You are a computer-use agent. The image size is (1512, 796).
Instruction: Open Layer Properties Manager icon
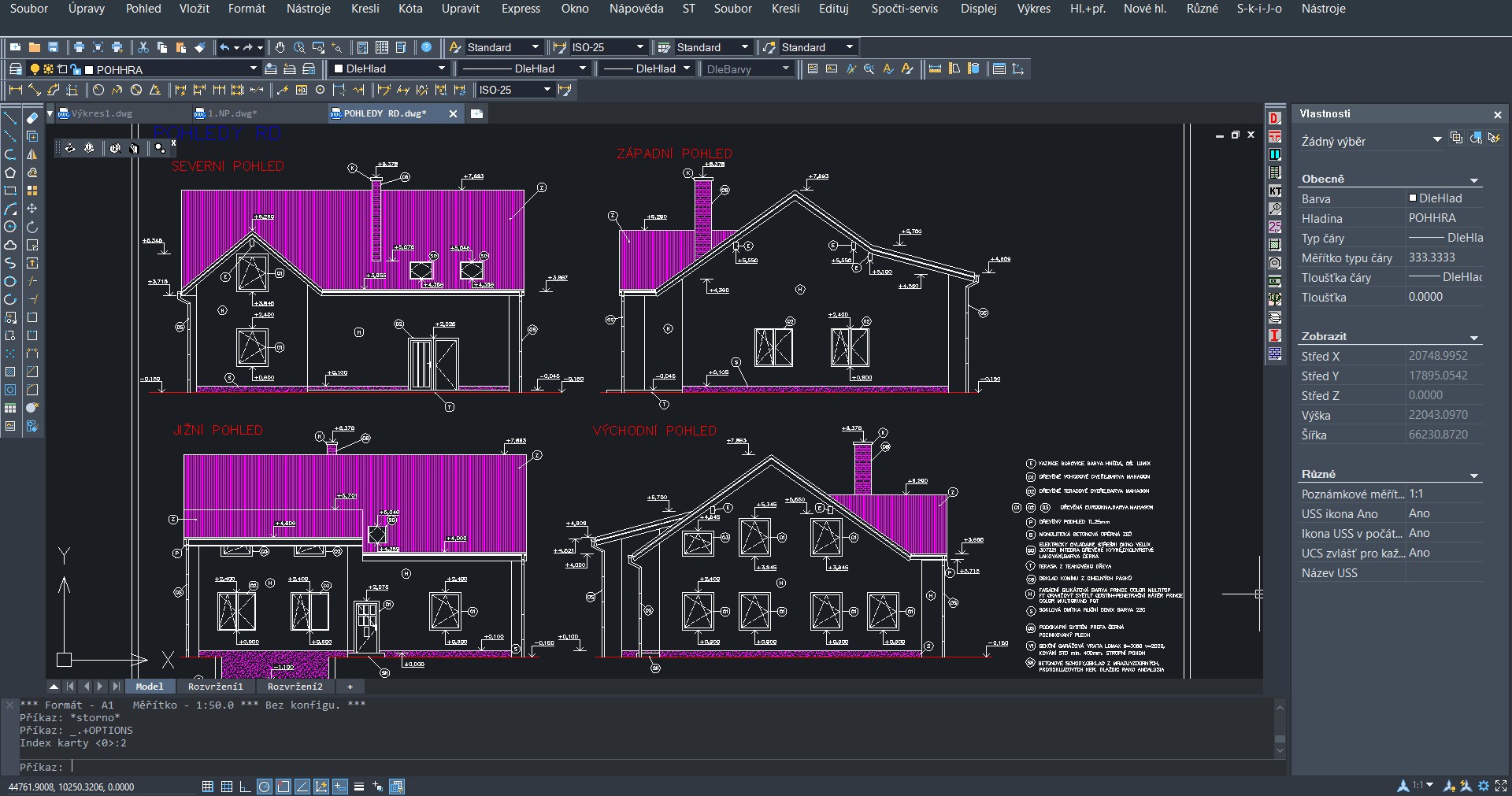click(x=15, y=69)
